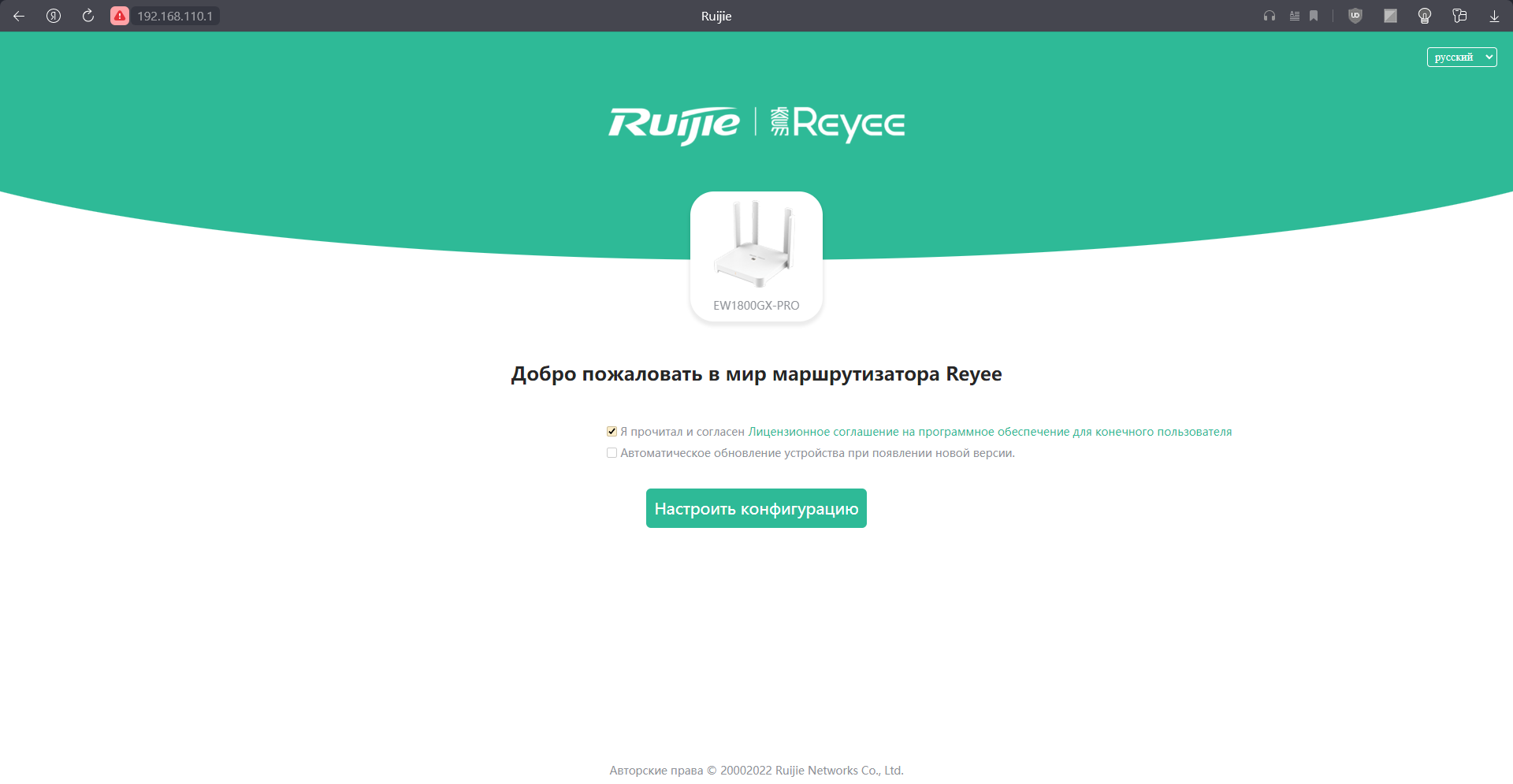Click the red security warning icon
The height and width of the screenshot is (784, 1513).
pyautogui.click(x=120, y=16)
